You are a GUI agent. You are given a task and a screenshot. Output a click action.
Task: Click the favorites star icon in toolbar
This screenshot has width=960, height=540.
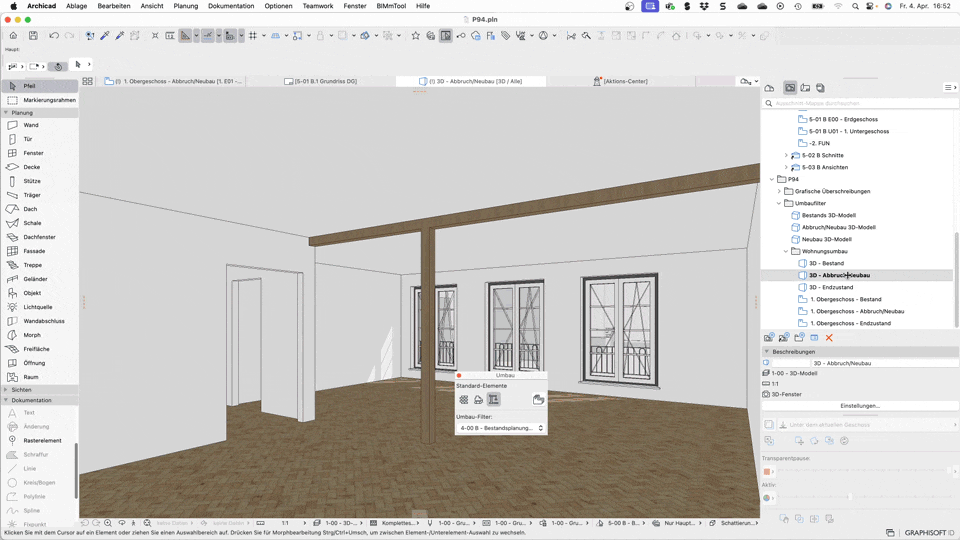coord(416,36)
